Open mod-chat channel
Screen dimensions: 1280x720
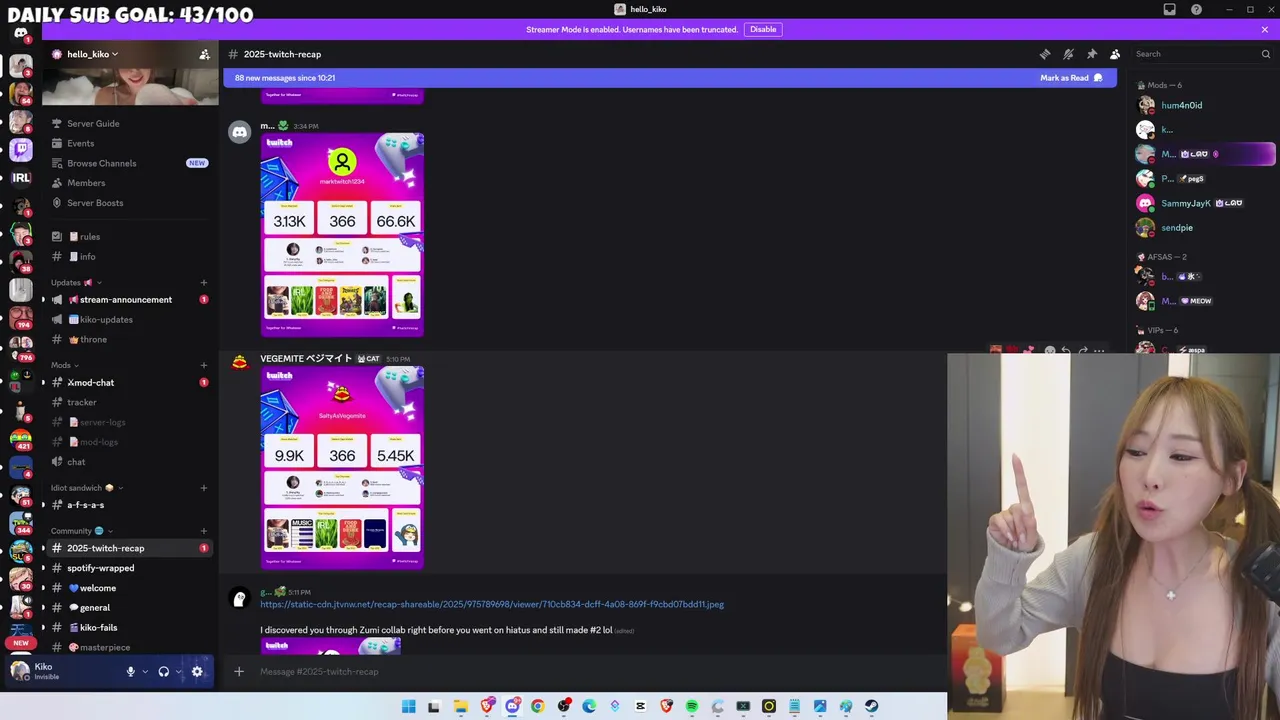click(130, 383)
